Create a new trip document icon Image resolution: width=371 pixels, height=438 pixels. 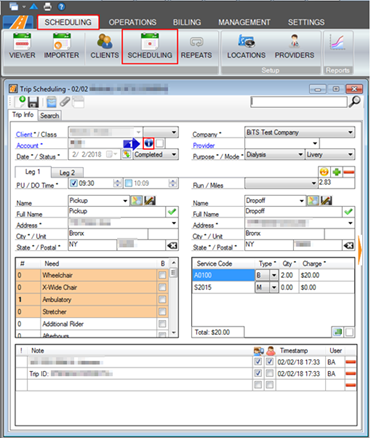[20, 101]
